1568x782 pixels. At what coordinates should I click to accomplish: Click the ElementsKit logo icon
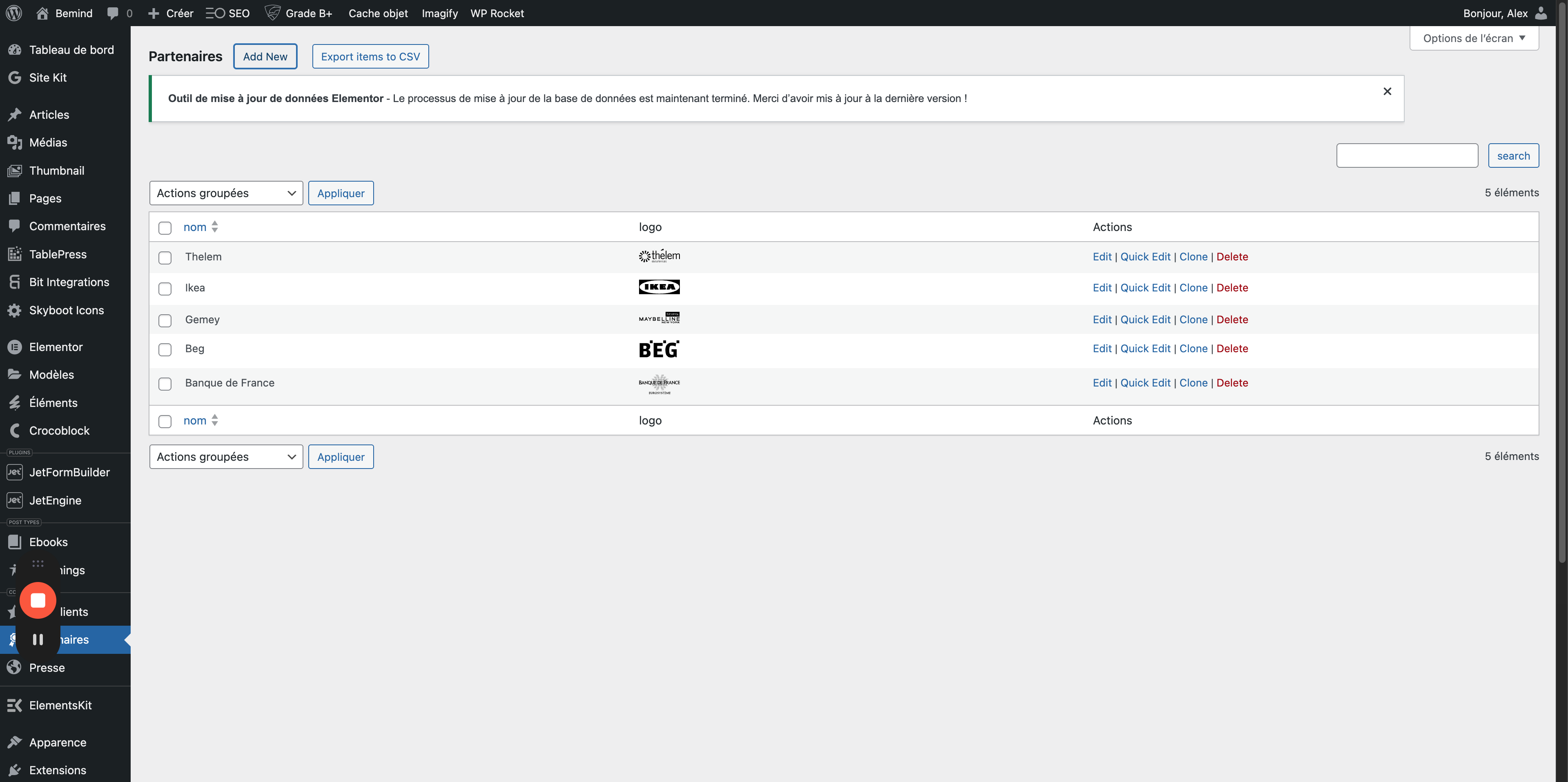[x=15, y=705]
